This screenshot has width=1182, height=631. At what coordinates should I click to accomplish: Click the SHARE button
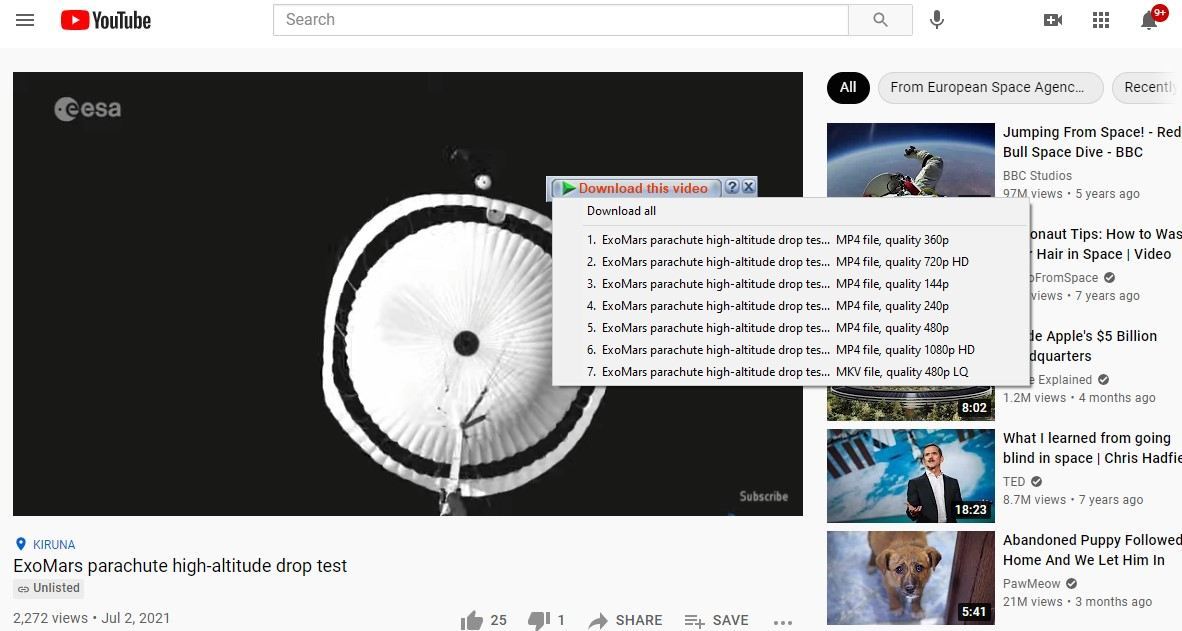tap(626, 621)
